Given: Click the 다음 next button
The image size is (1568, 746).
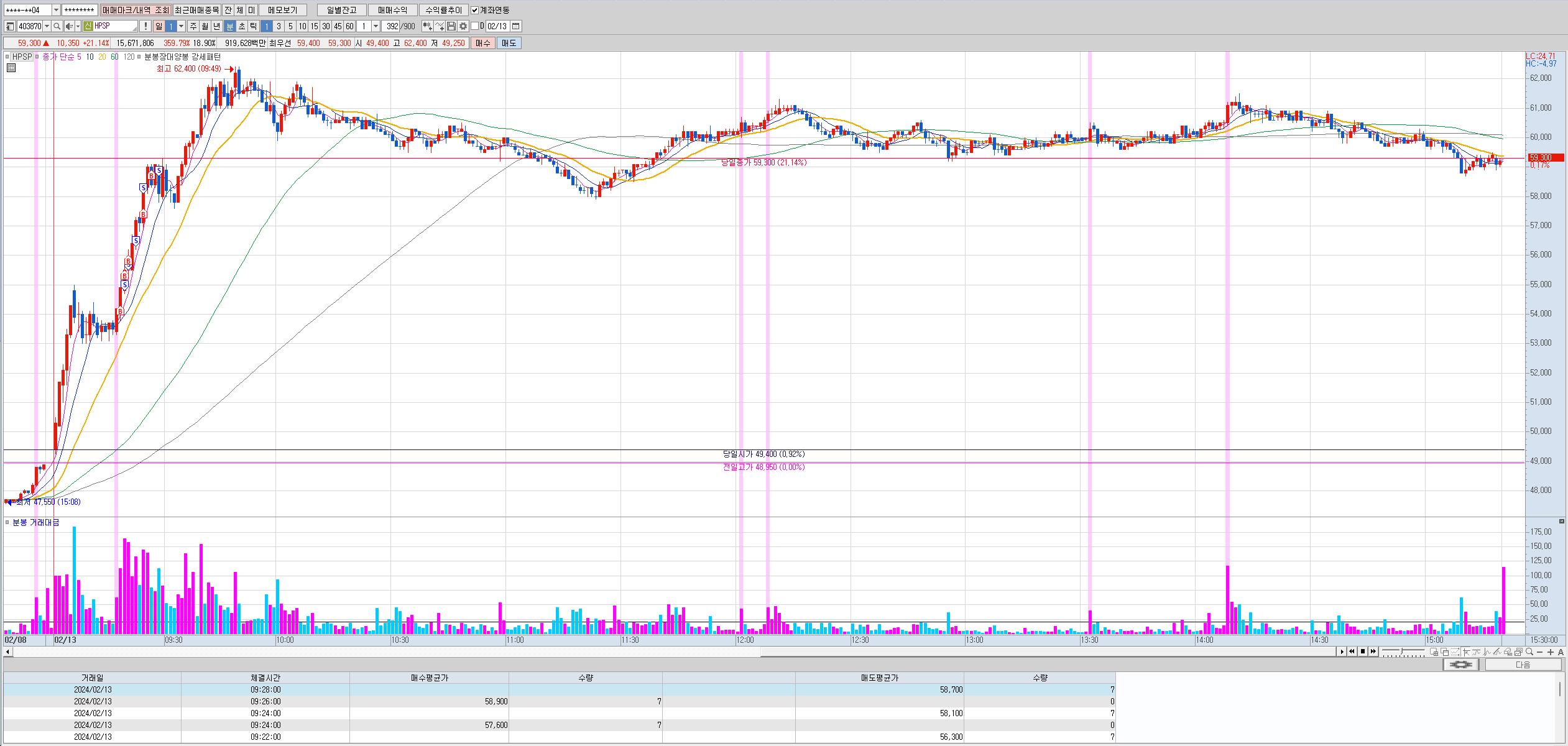Looking at the screenshot, I should tap(1523, 665).
